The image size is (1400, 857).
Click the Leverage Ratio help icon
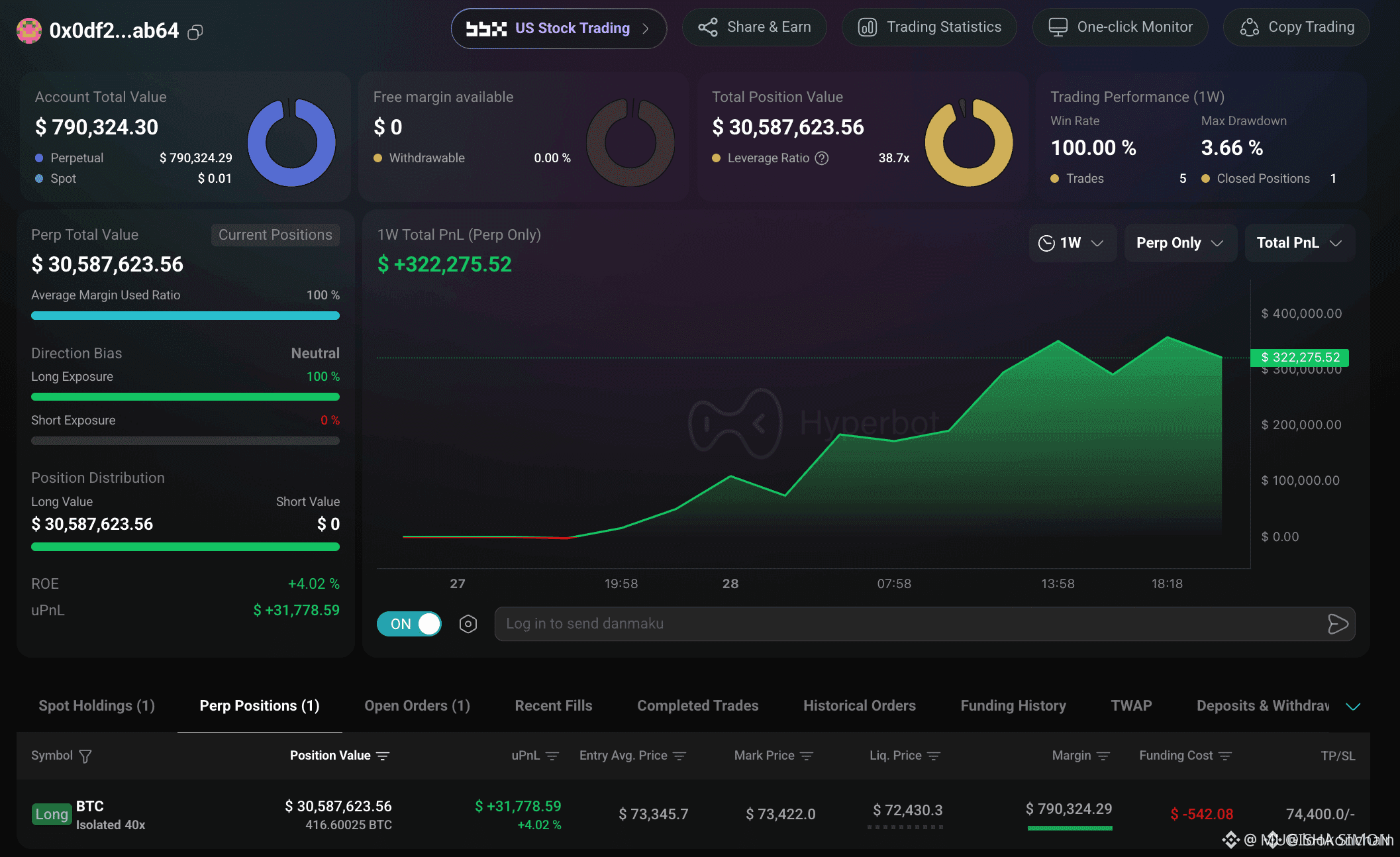click(822, 158)
